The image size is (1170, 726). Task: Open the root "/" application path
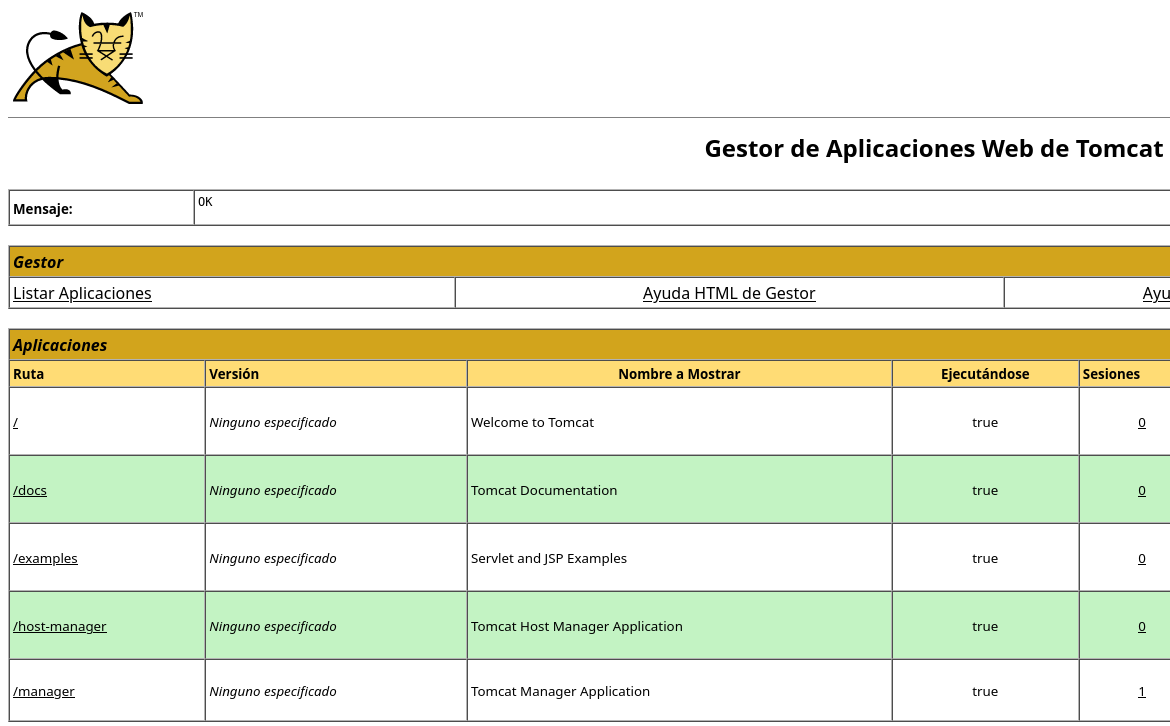click(15, 422)
